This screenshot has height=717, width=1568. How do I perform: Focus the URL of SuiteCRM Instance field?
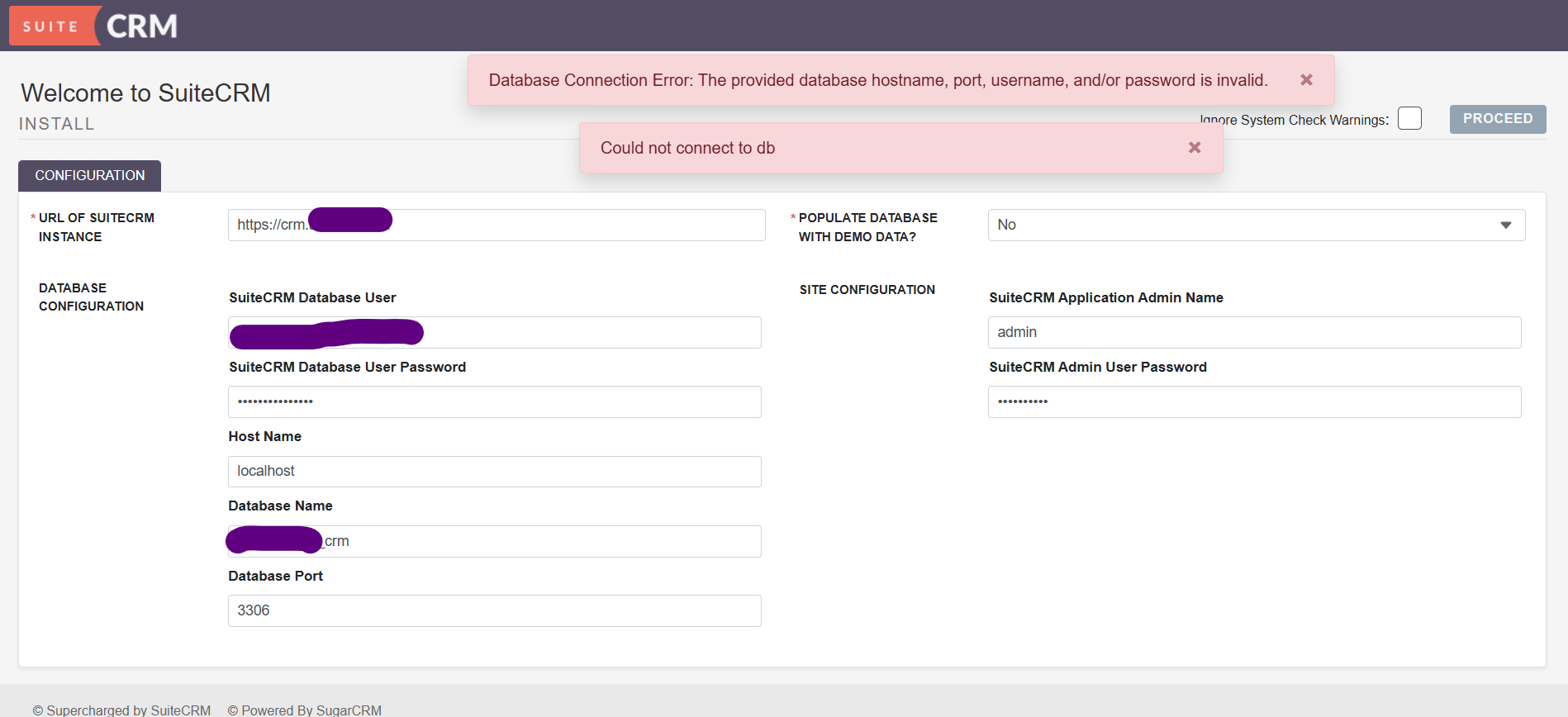(497, 225)
